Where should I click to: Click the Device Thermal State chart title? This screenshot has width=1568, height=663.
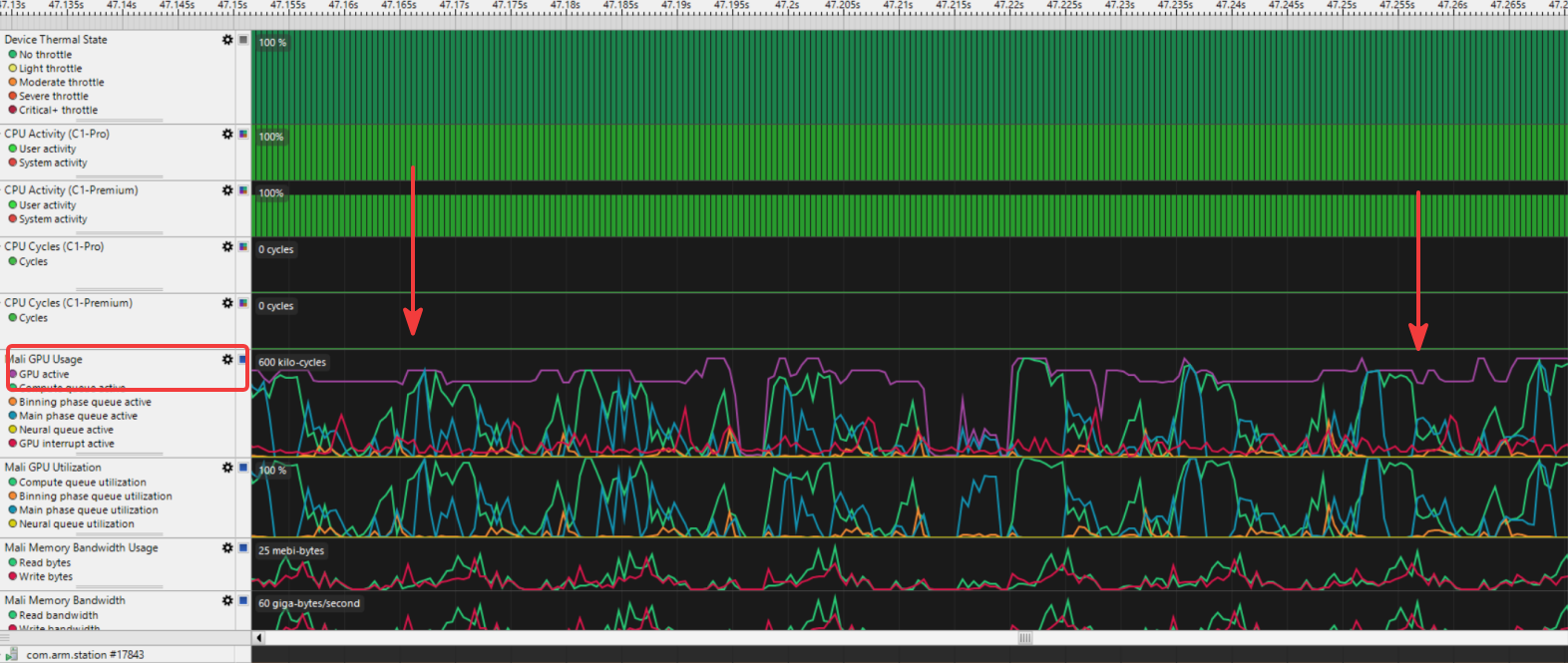pyautogui.click(x=56, y=40)
